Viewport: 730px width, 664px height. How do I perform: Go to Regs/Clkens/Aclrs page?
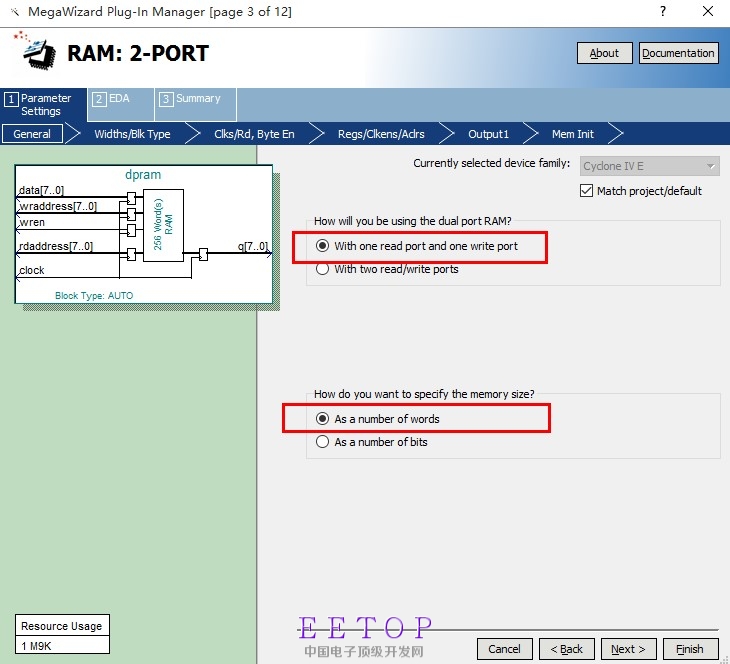381,134
